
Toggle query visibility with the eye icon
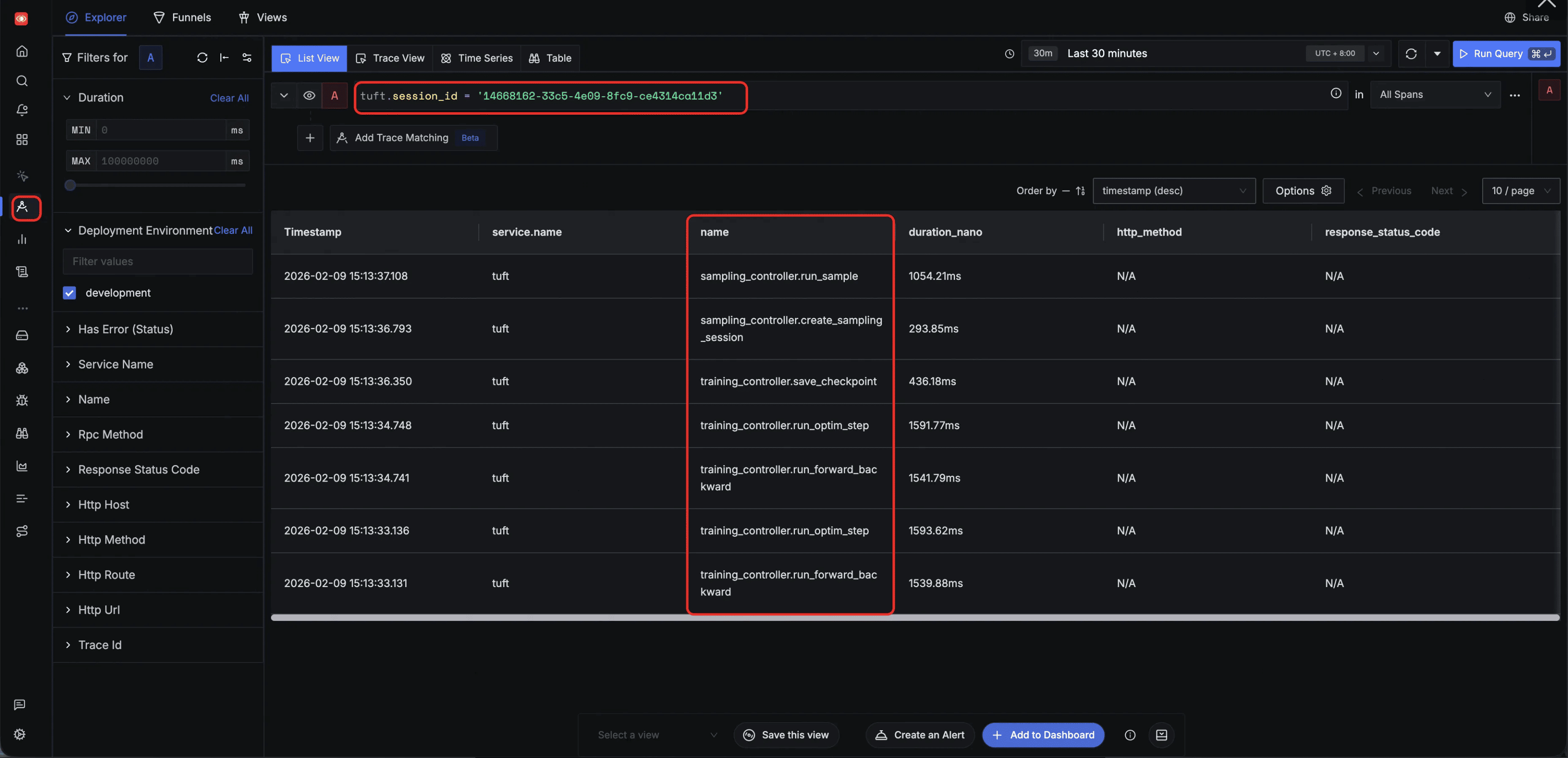309,95
